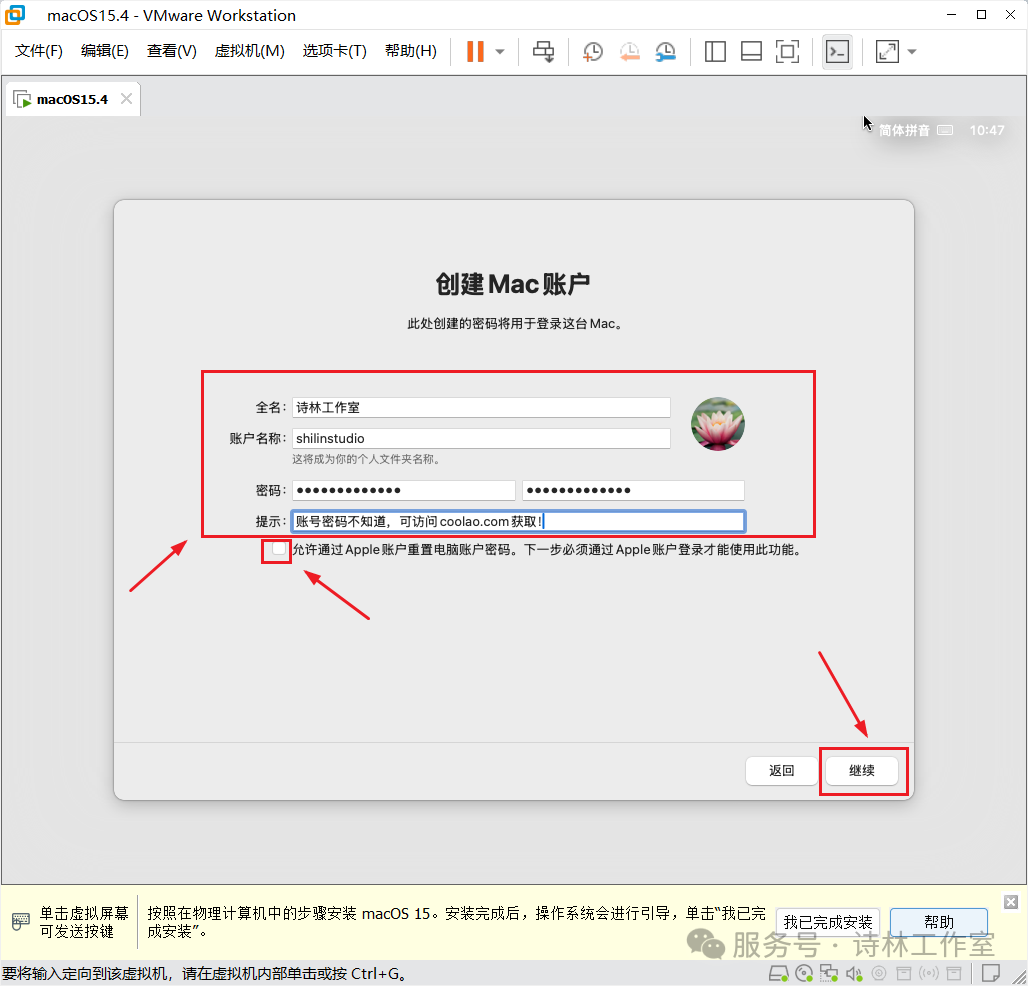Viewport: 1028px width, 986px height.
Task: Click the password verification field
Action: click(633, 490)
